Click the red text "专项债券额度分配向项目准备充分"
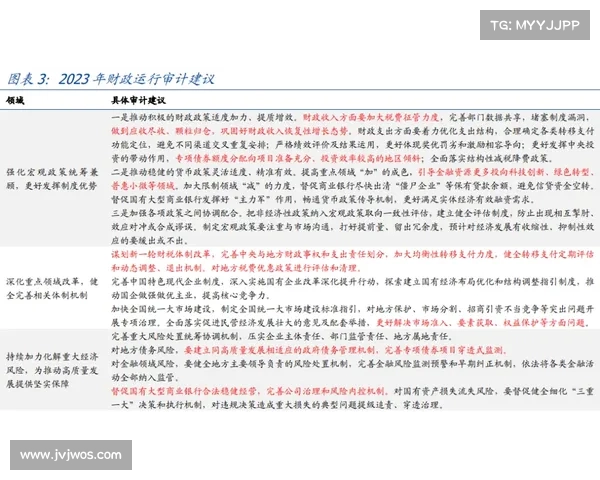600x480 pixels. click(x=243, y=158)
